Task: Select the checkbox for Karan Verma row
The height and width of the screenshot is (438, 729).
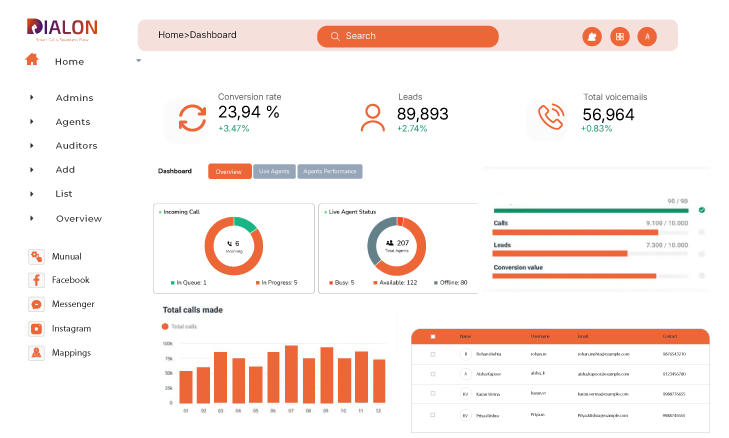Action: click(432, 394)
